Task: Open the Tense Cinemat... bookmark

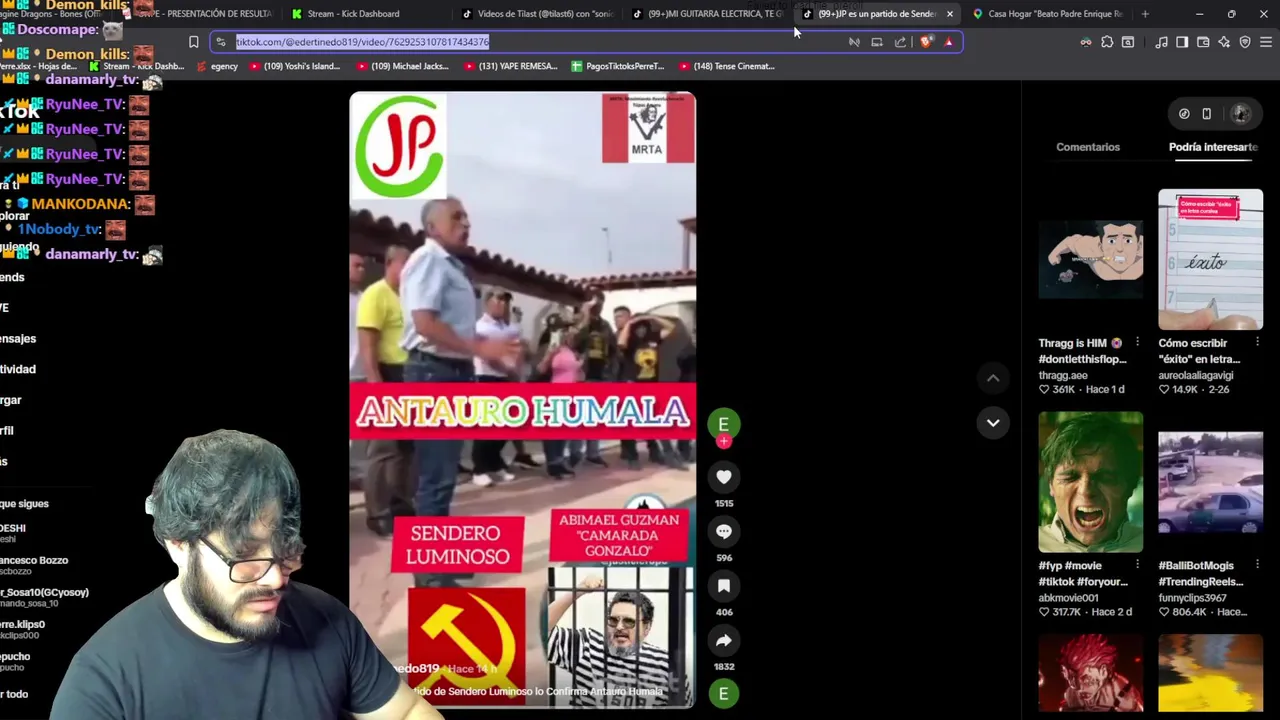Action: [727, 66]
